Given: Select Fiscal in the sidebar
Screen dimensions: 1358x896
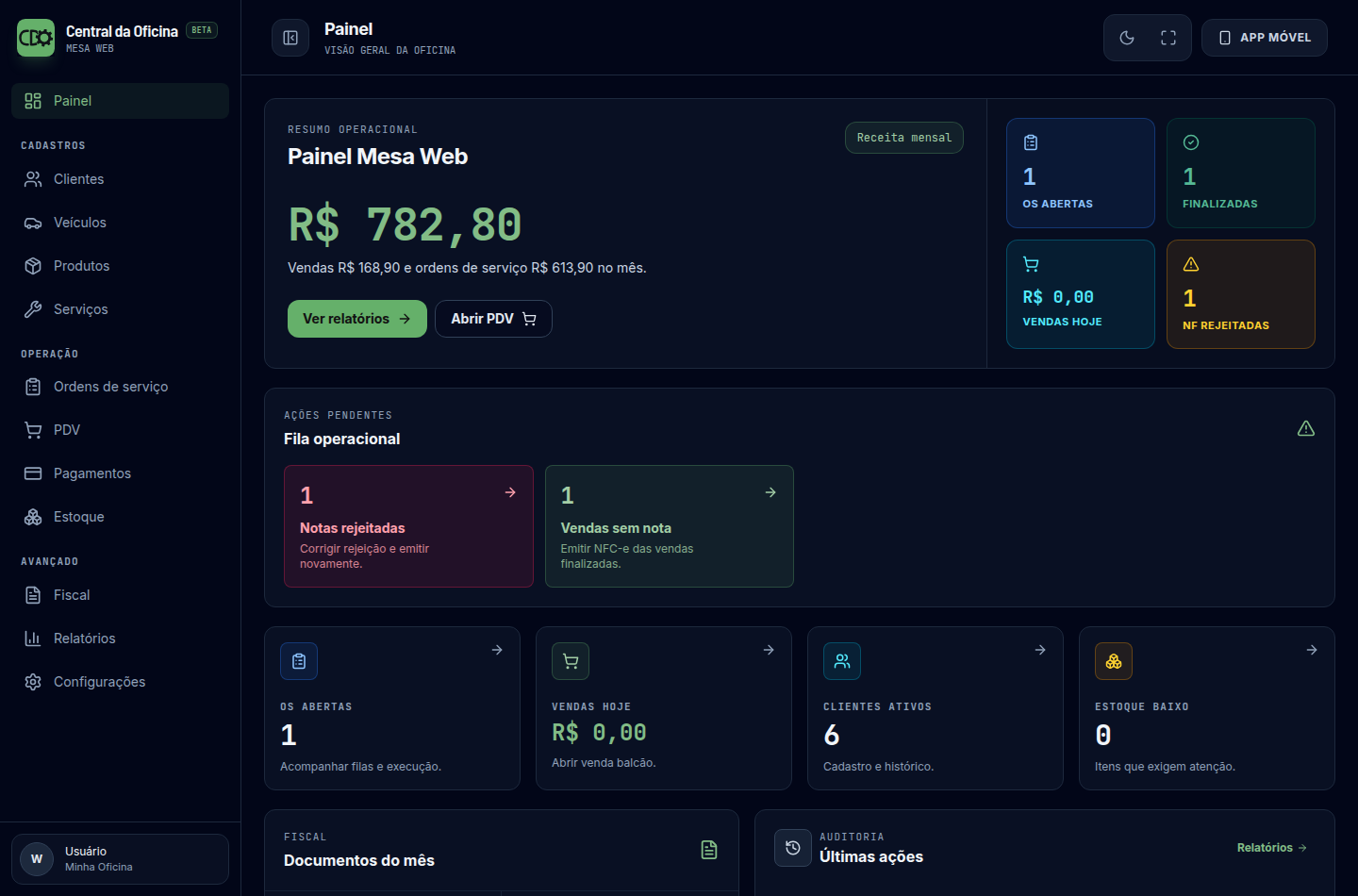Looking at the screenshot, I should [120, 595].
